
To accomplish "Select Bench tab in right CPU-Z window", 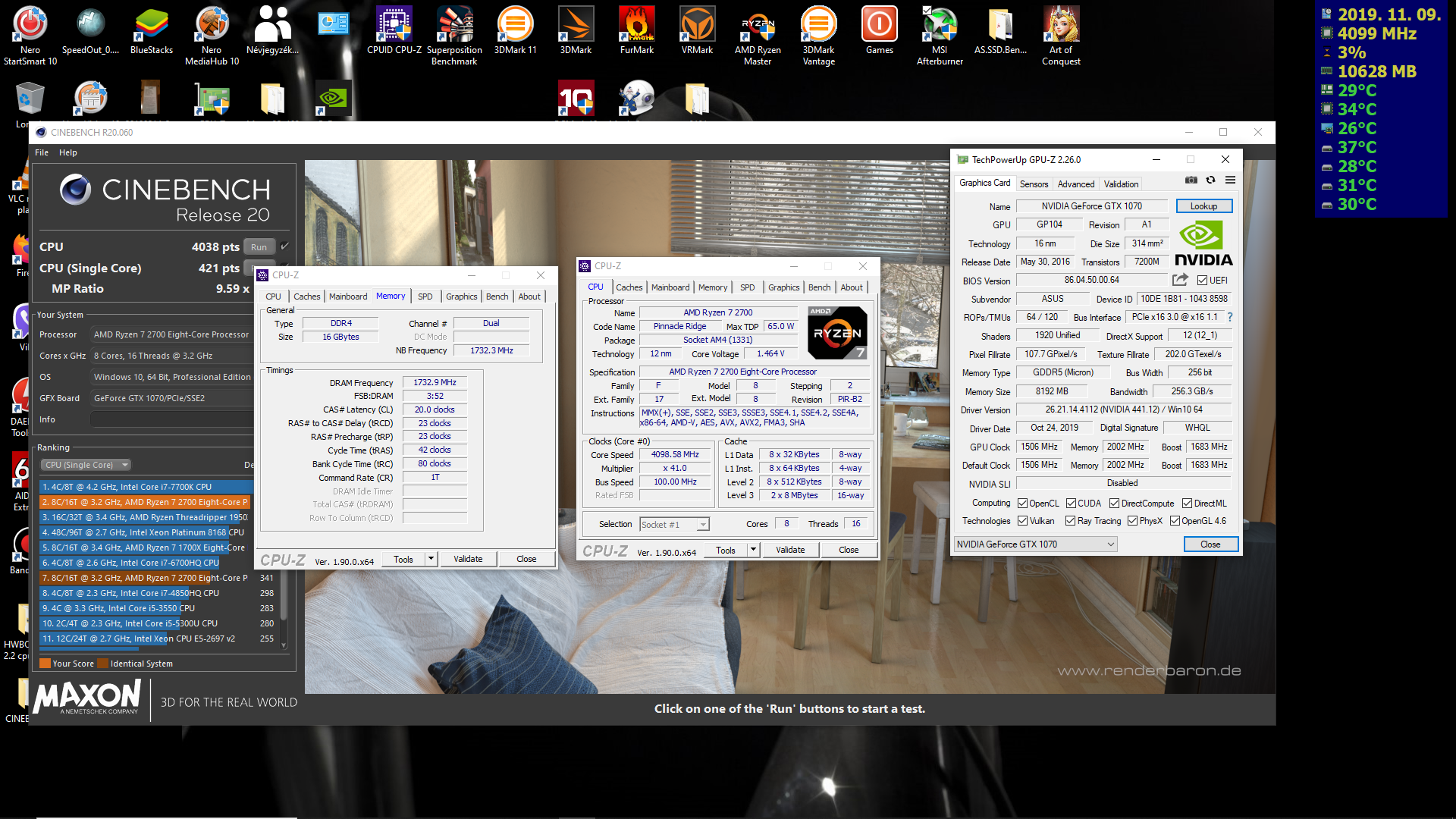I will coord(819,287).
